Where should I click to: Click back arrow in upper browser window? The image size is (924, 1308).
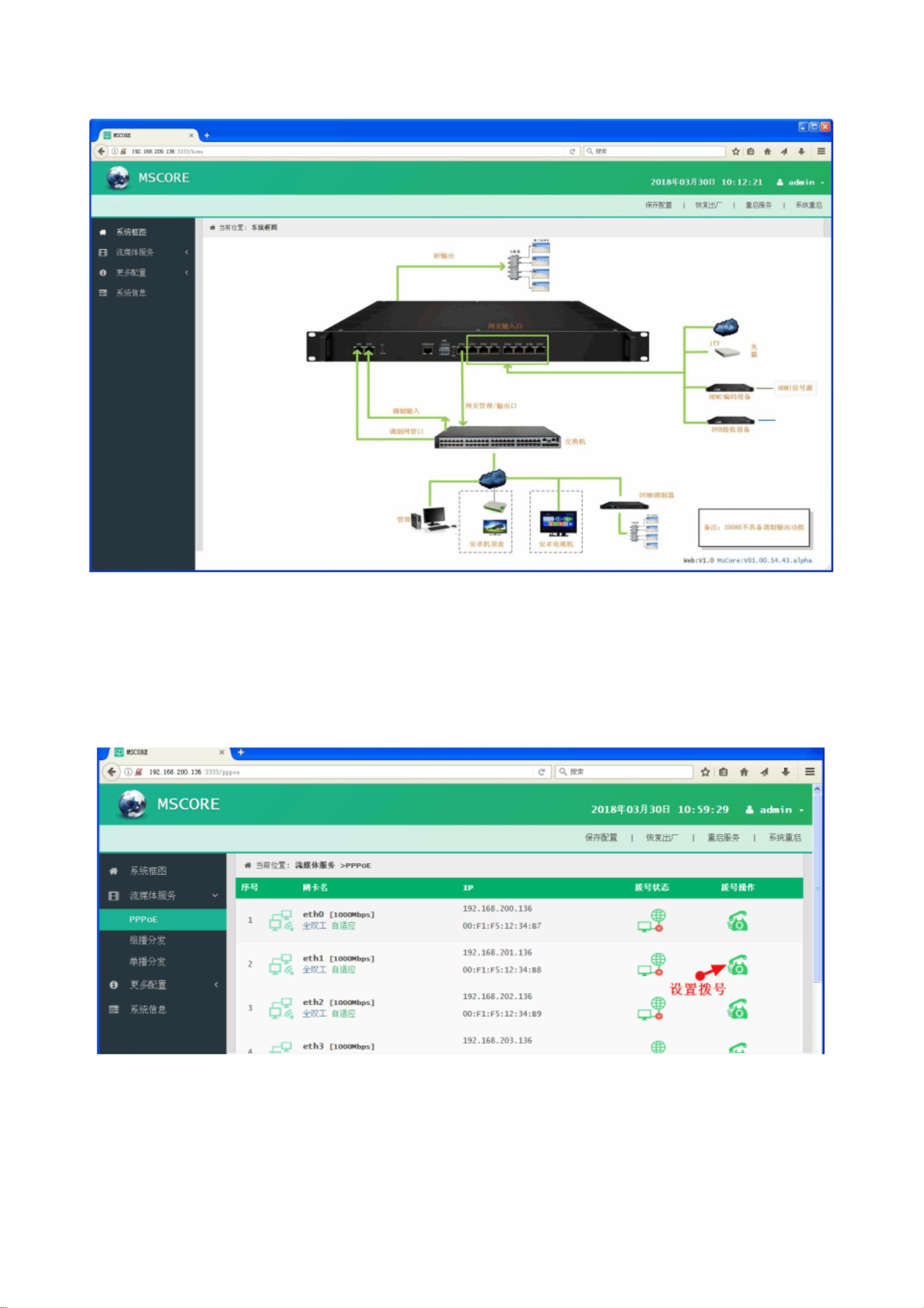tap(101, 151)
